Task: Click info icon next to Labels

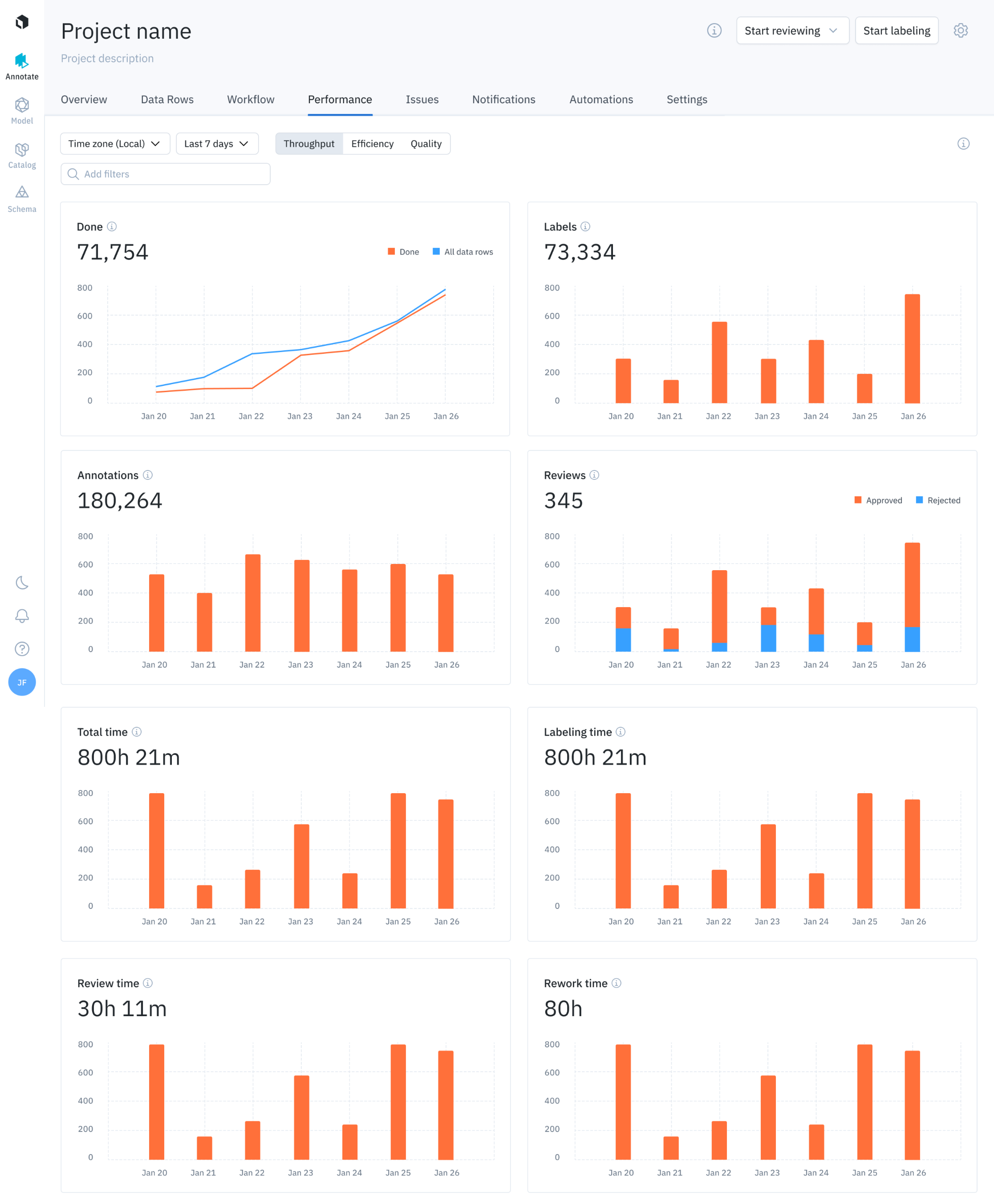Action: (x=585, y=227)
